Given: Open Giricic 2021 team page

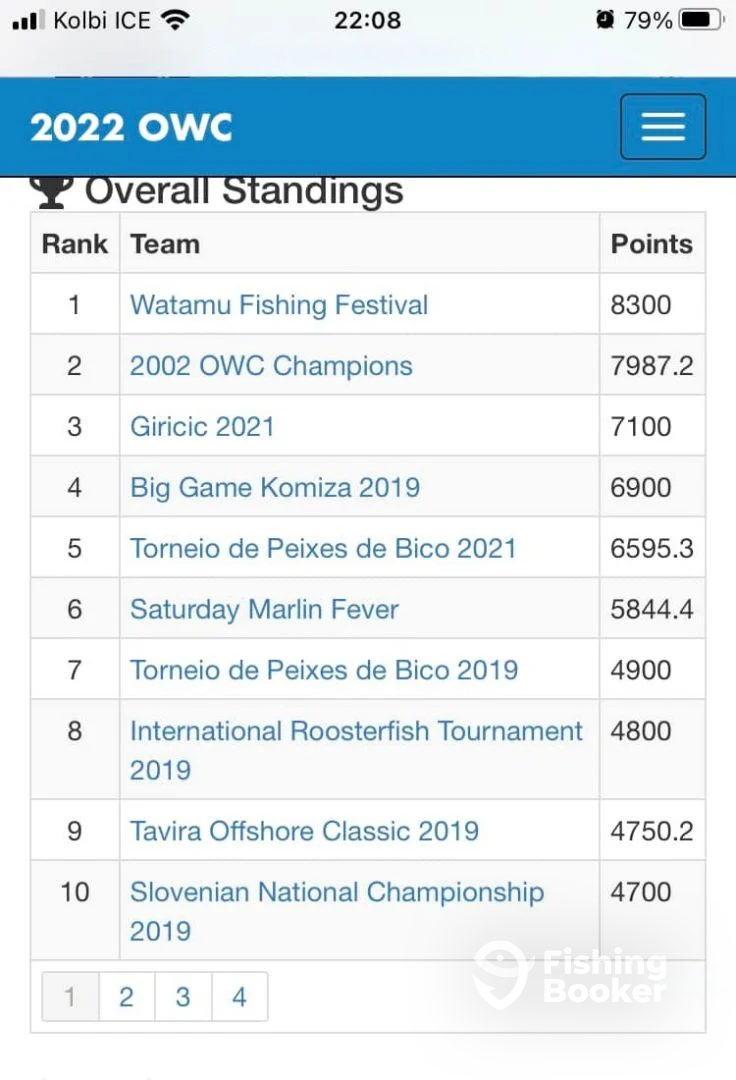Looking at the screenshot, I should click(202, 426).
